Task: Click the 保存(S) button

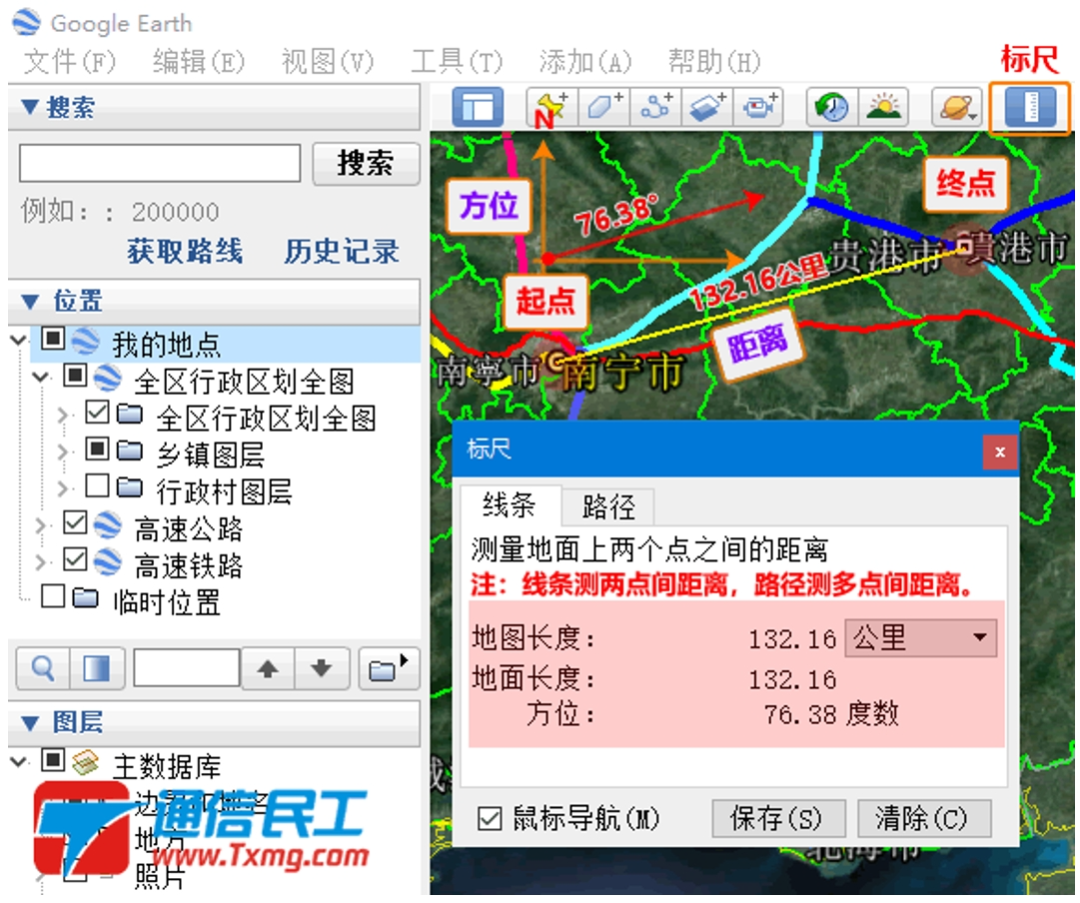Action: 778,819
